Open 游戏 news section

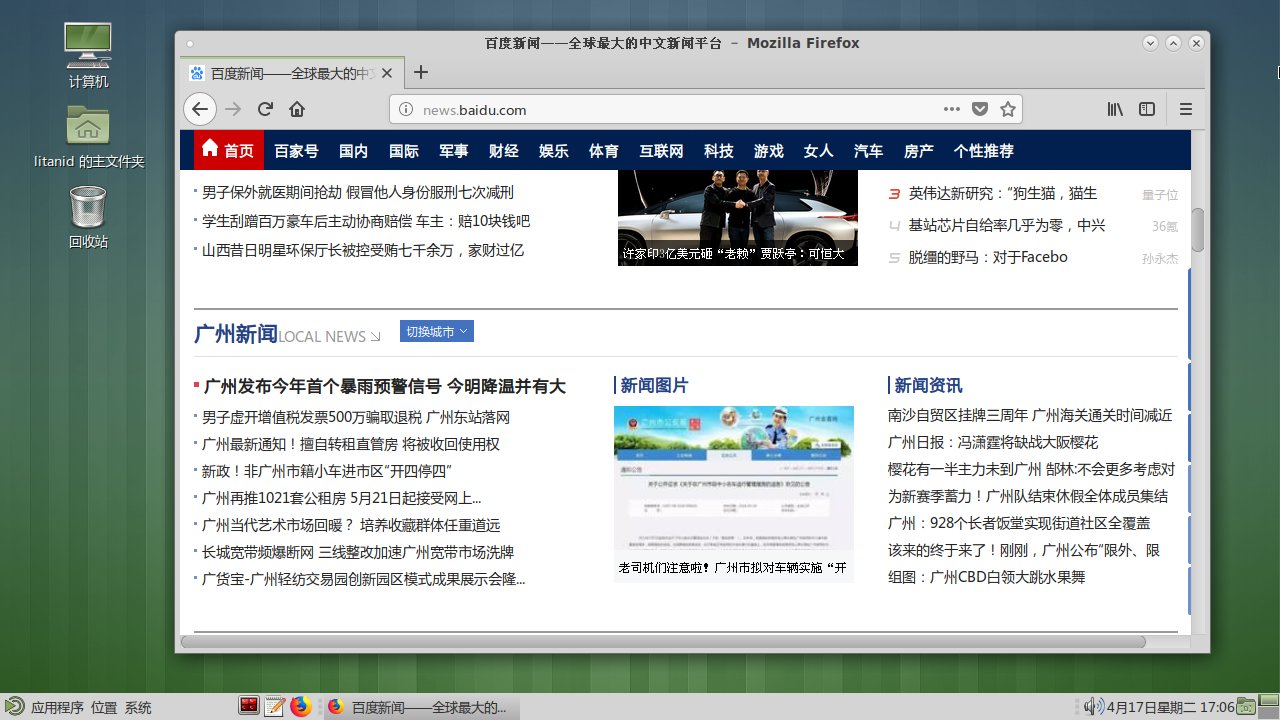[768, 151]
